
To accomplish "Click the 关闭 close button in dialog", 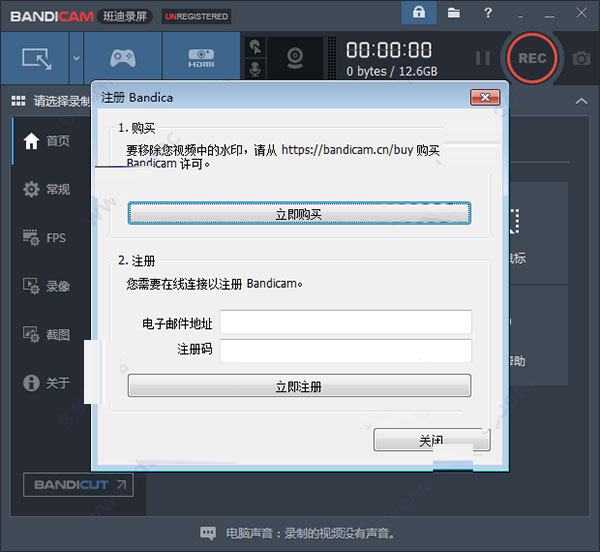I will [432, 440].
